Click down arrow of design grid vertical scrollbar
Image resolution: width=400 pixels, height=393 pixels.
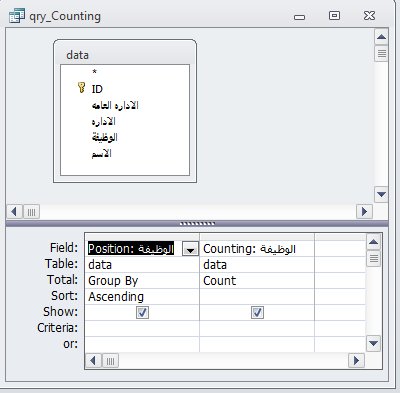coord(373,343)
